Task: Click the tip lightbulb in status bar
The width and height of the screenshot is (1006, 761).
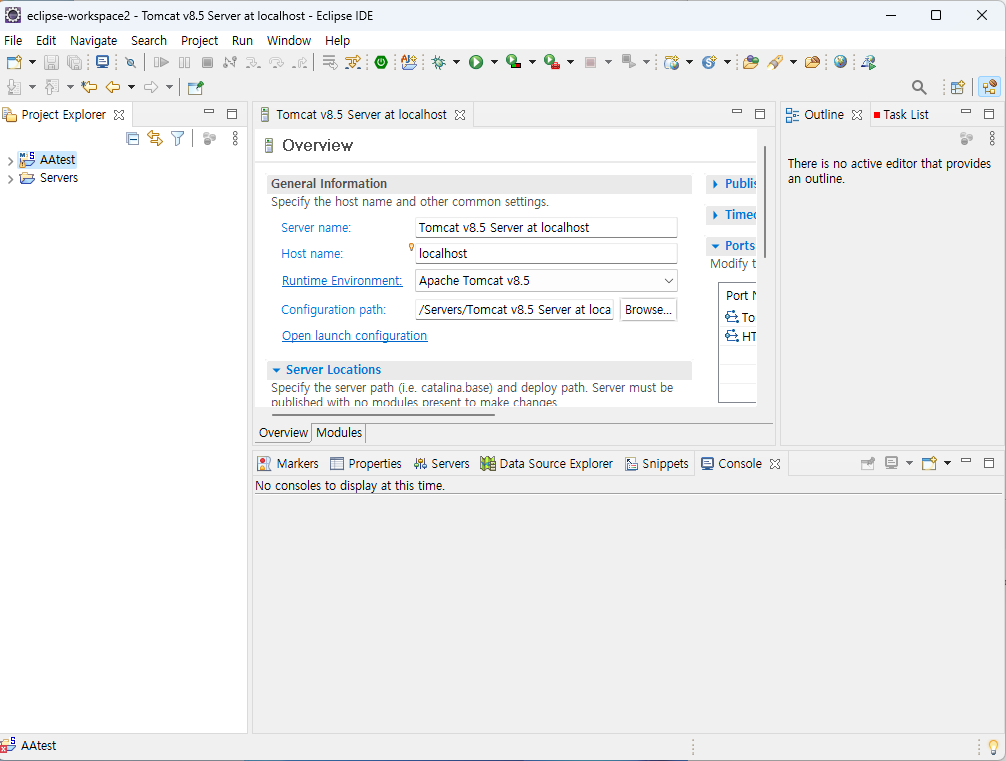Action: click(993, 747)
